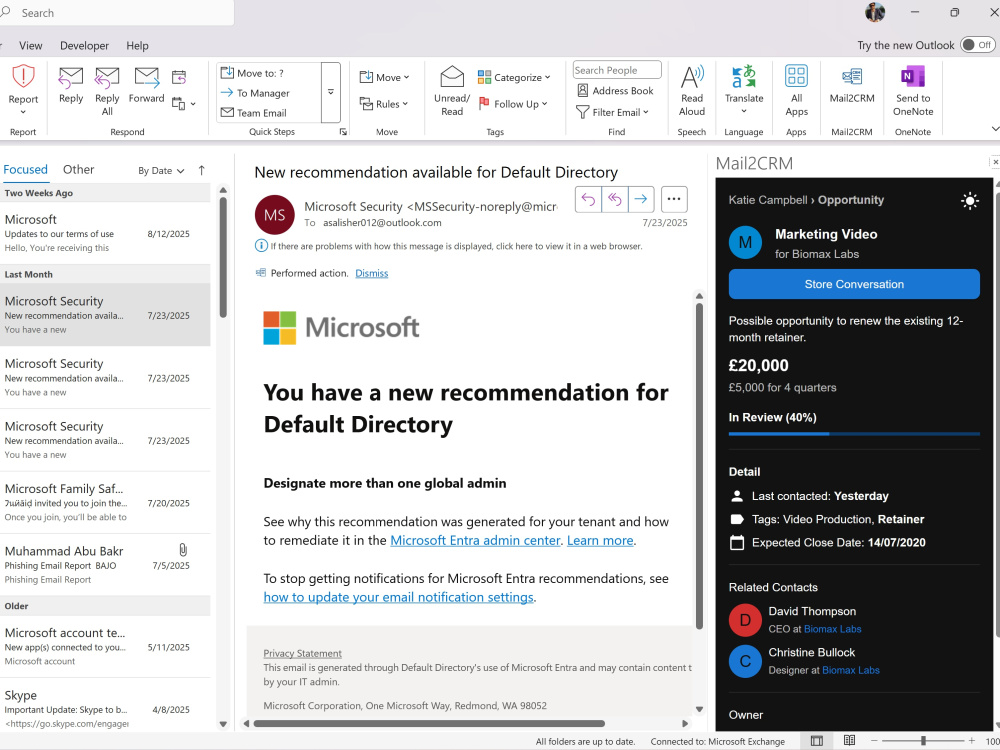Click Biomax Labs link under David Thompson

coord(832,629)
